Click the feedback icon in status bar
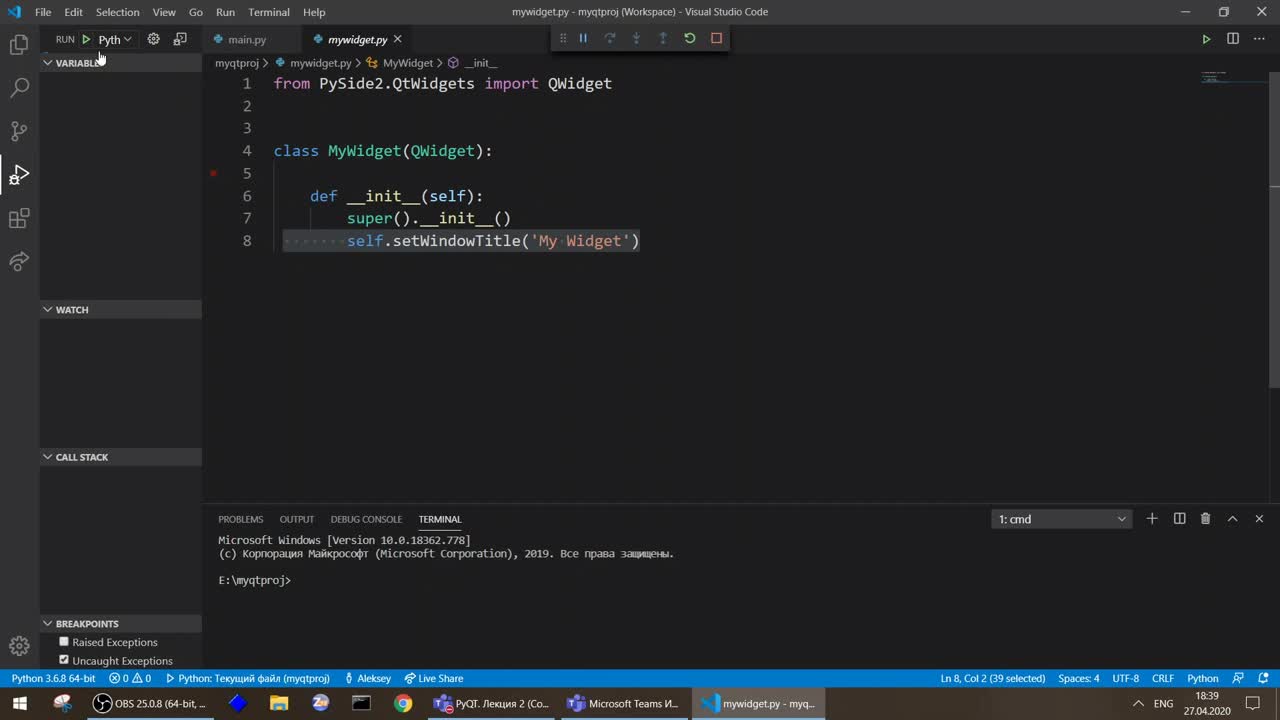 (x=1238, y=678)
